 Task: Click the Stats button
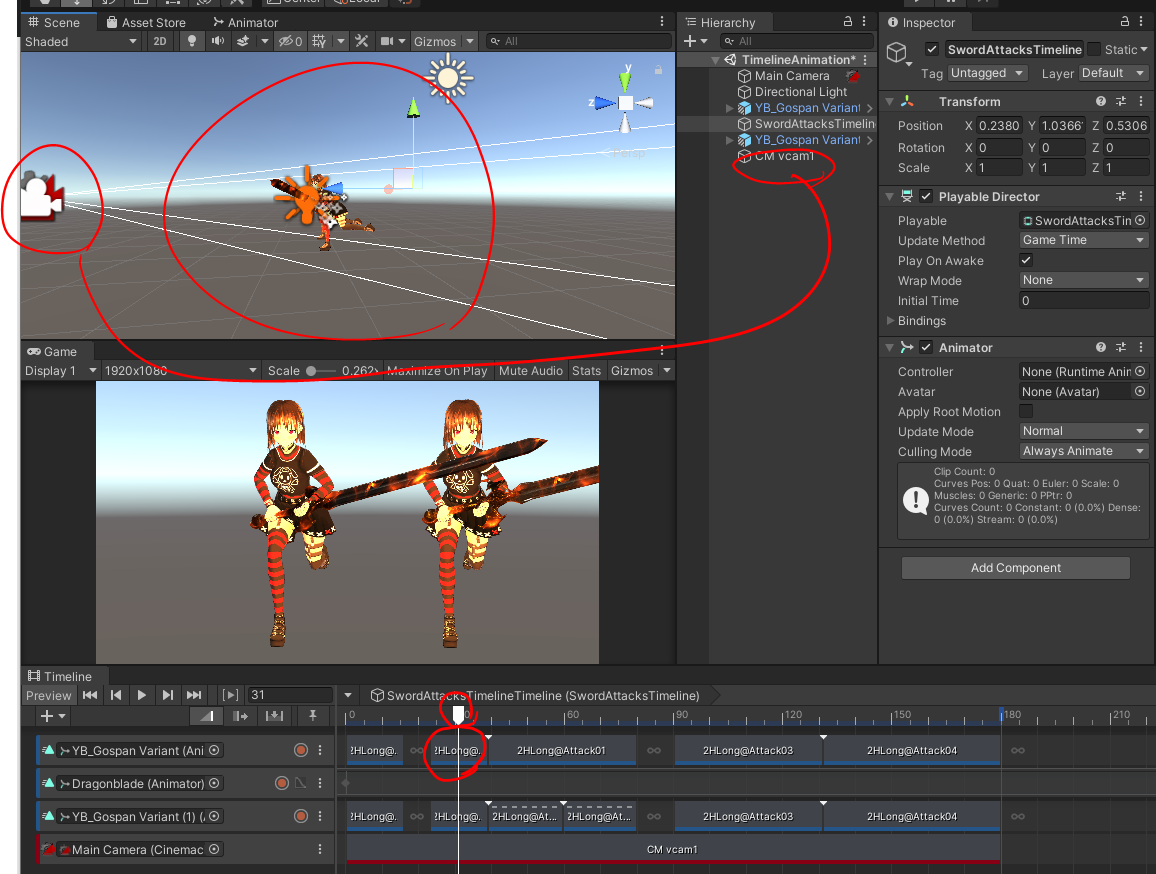coord(587,370)
